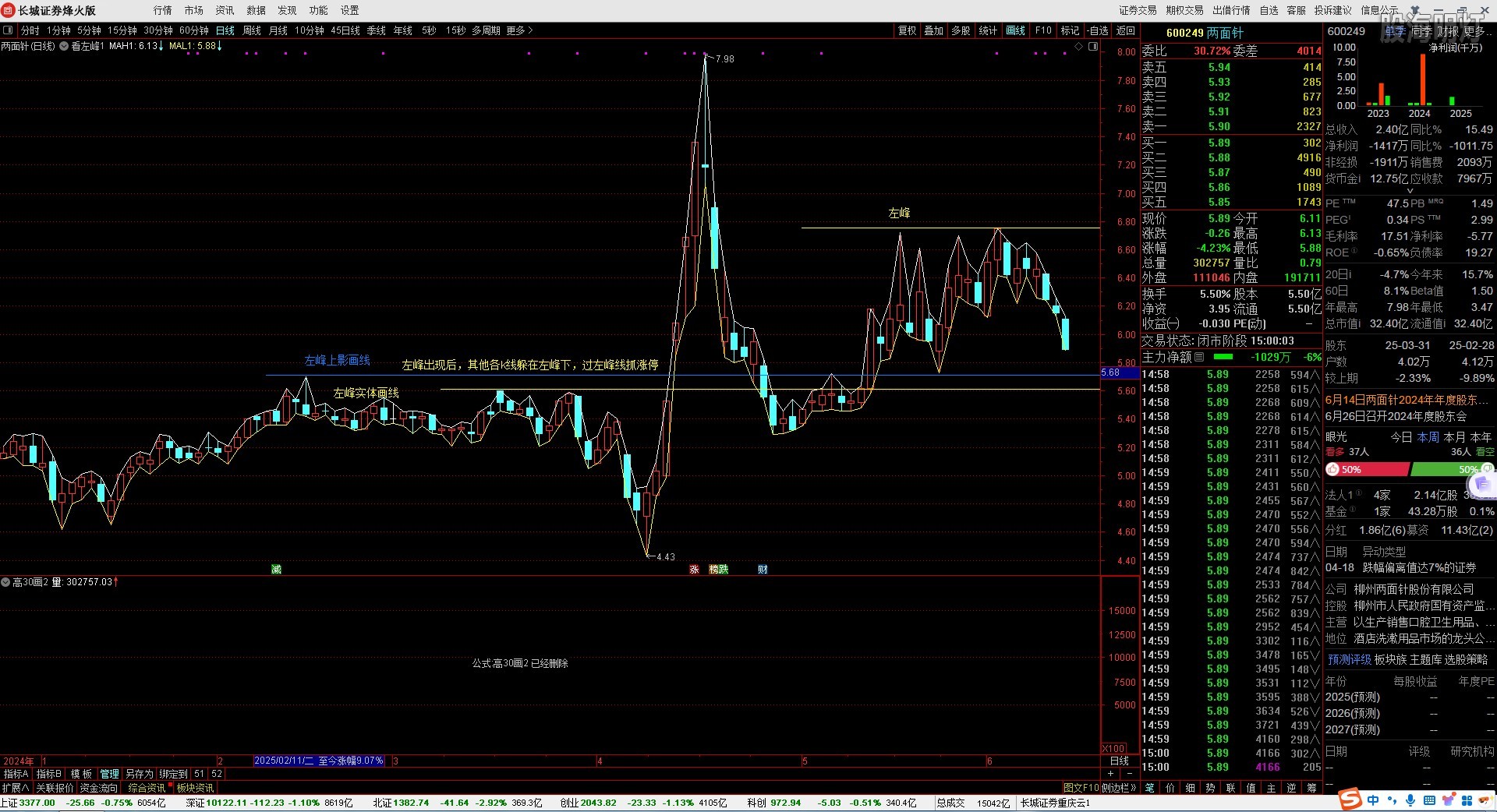This screenshot has height=812, width=1497.
Task: Click the highlighted 2025/02/11 timeline date label
Action: point(319,761)
